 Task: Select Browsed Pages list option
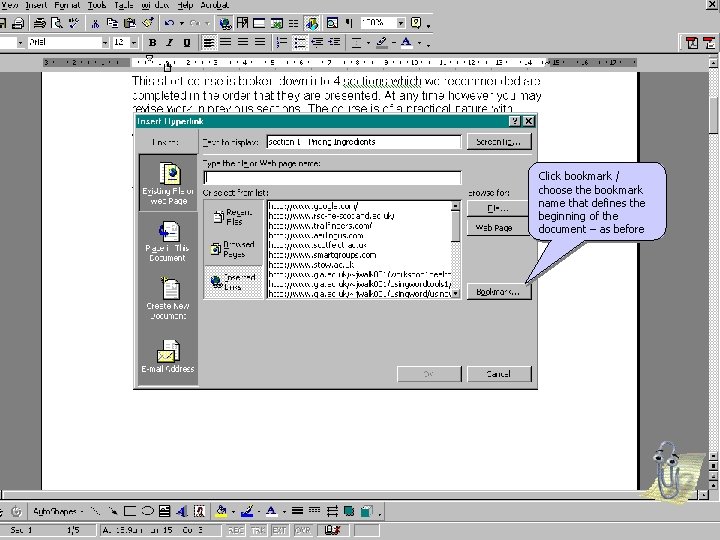pyautogui.click(x=233, y=249)
